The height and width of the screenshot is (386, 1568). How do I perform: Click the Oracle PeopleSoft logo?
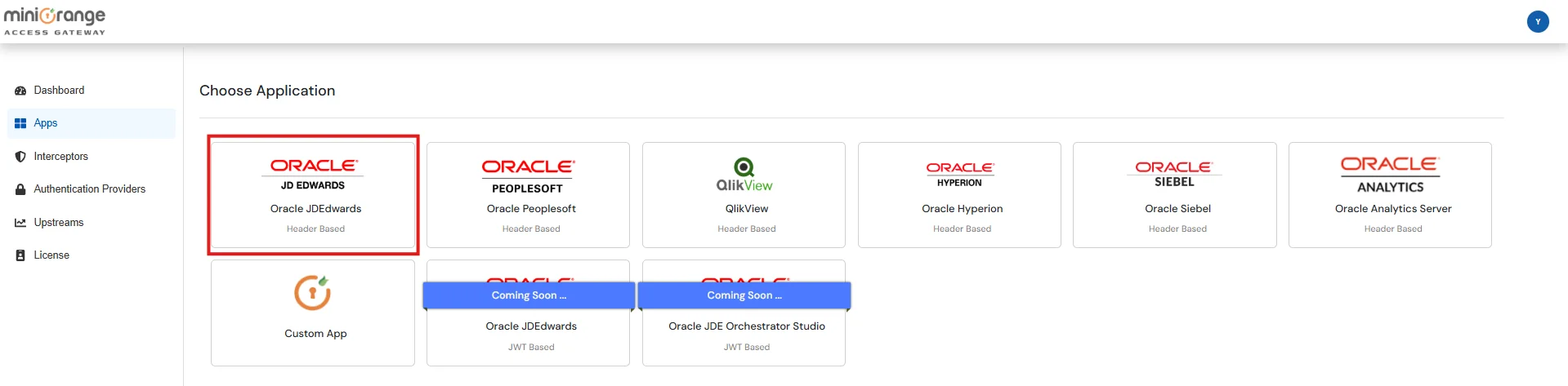(528, 176)
